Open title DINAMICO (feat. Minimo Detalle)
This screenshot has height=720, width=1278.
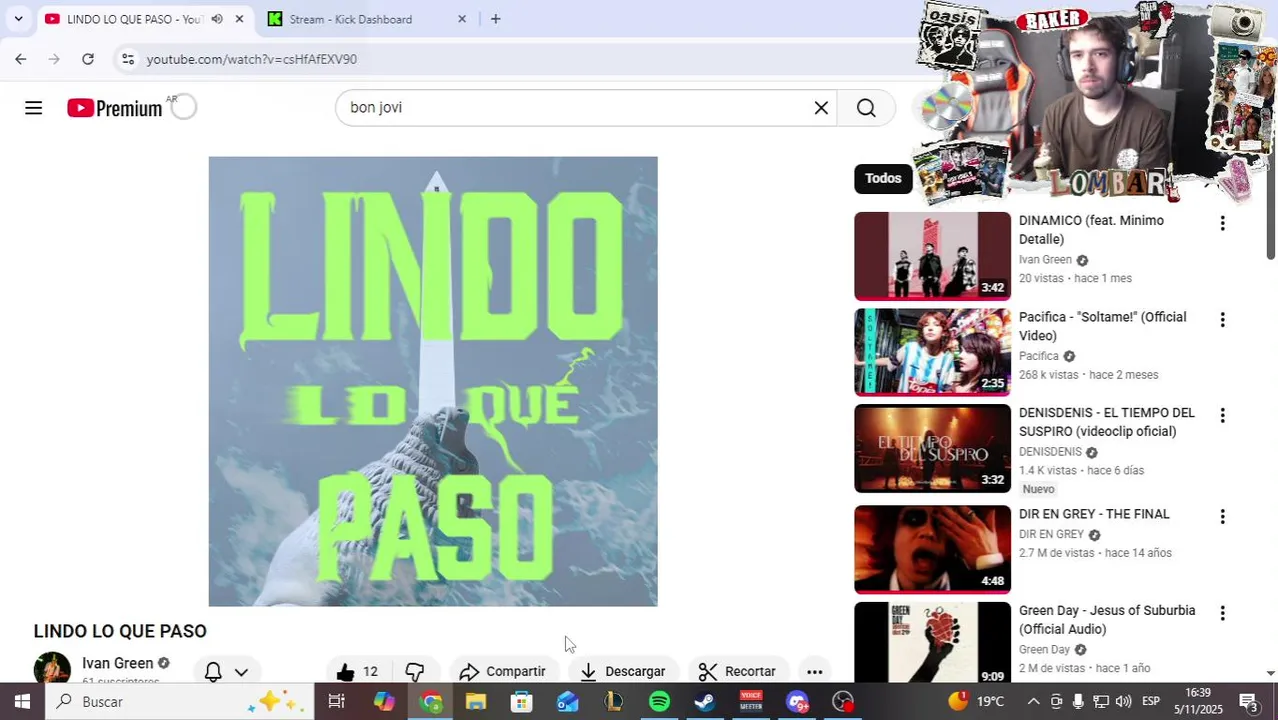pyautogui.click(x=1091, y=230)
